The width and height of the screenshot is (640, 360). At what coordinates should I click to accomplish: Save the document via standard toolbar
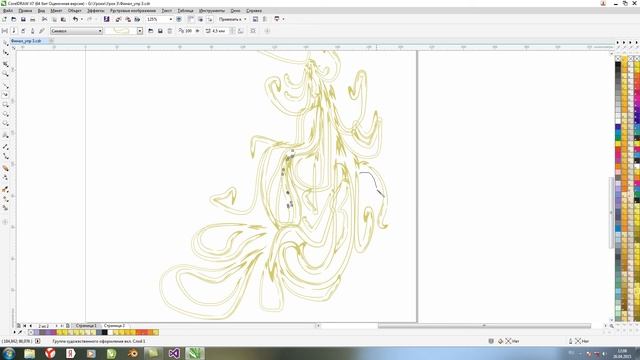(23, 19)
